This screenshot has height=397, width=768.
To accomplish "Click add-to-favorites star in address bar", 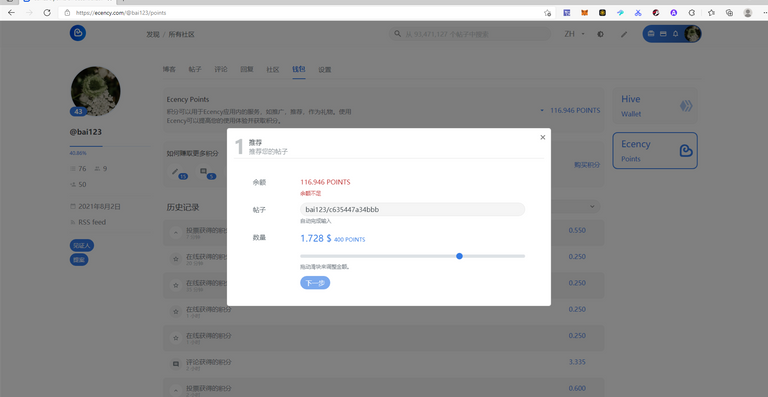I will coord(547,13).
